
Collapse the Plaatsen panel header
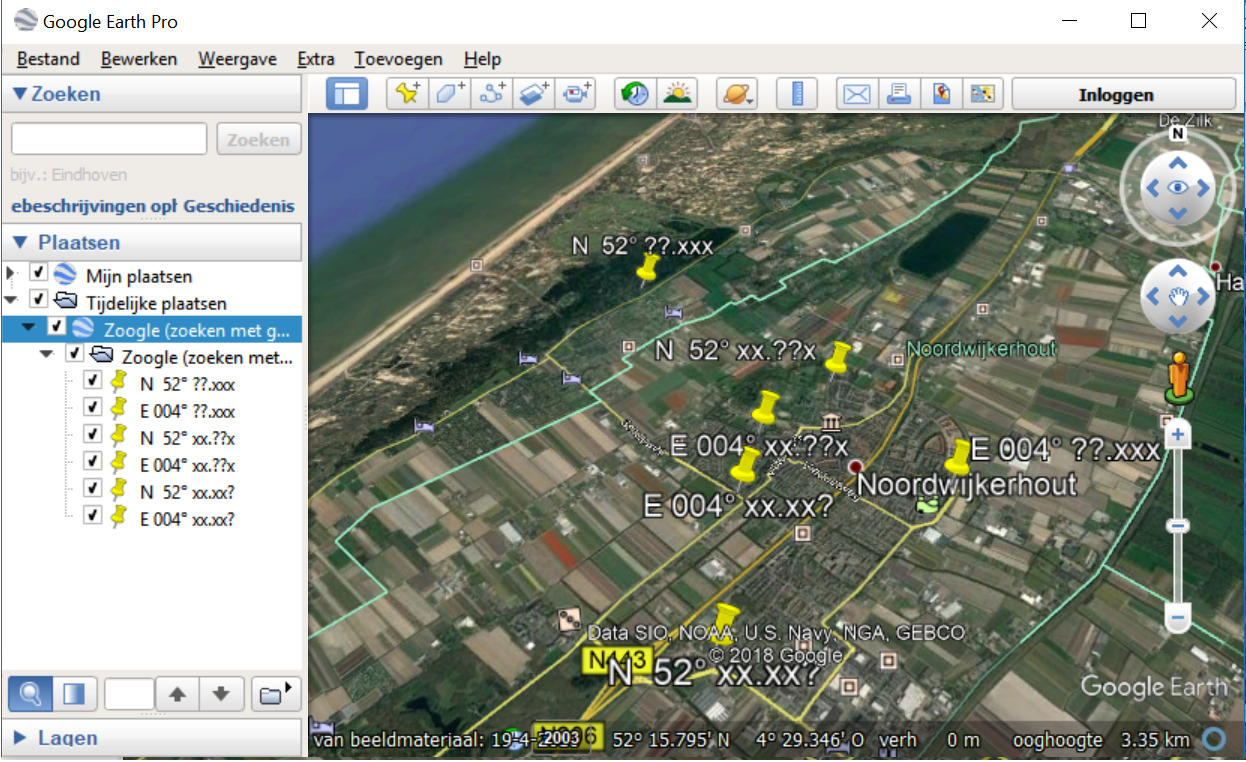click(152, 242)
